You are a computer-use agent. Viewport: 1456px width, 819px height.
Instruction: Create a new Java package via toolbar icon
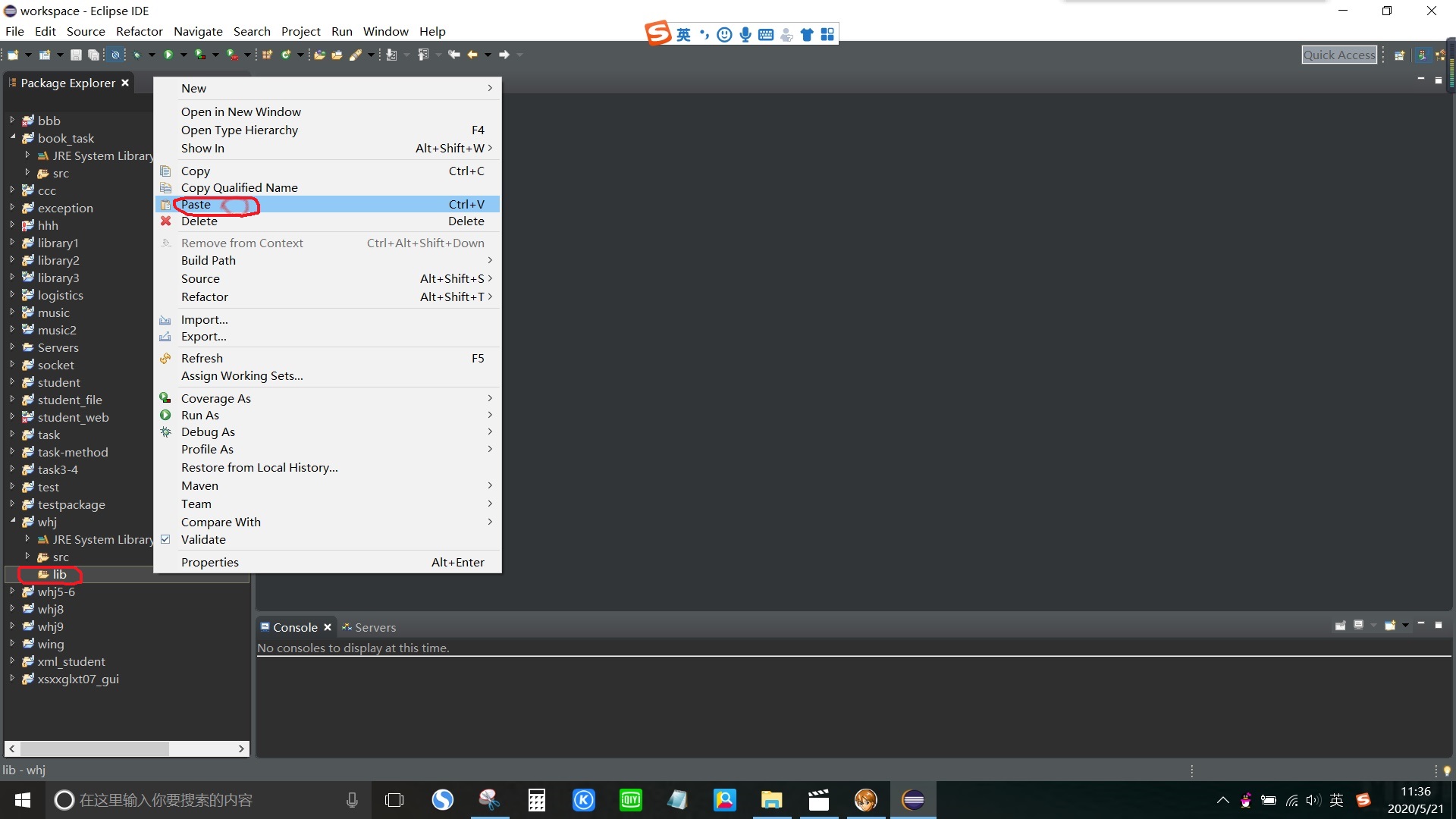pyautogui.click(x=266, y=54)
